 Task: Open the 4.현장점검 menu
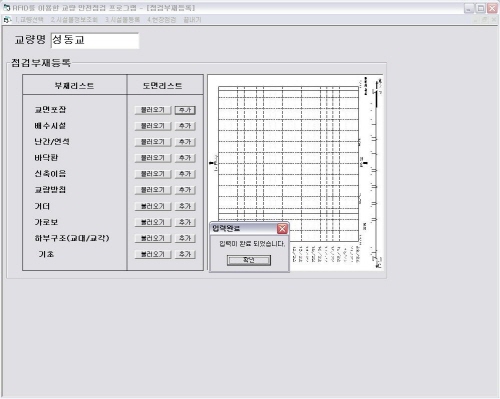pos(161,20)
